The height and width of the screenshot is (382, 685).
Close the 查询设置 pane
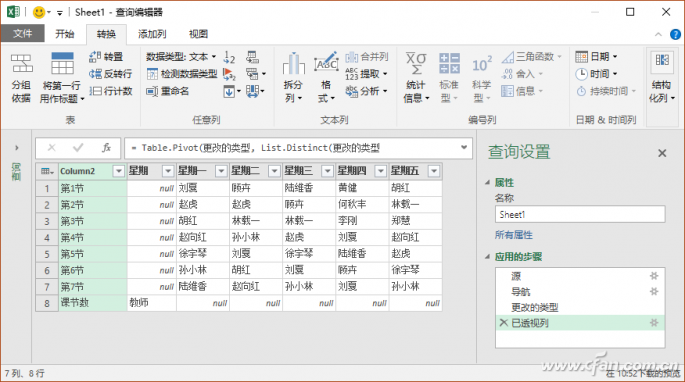662,153
